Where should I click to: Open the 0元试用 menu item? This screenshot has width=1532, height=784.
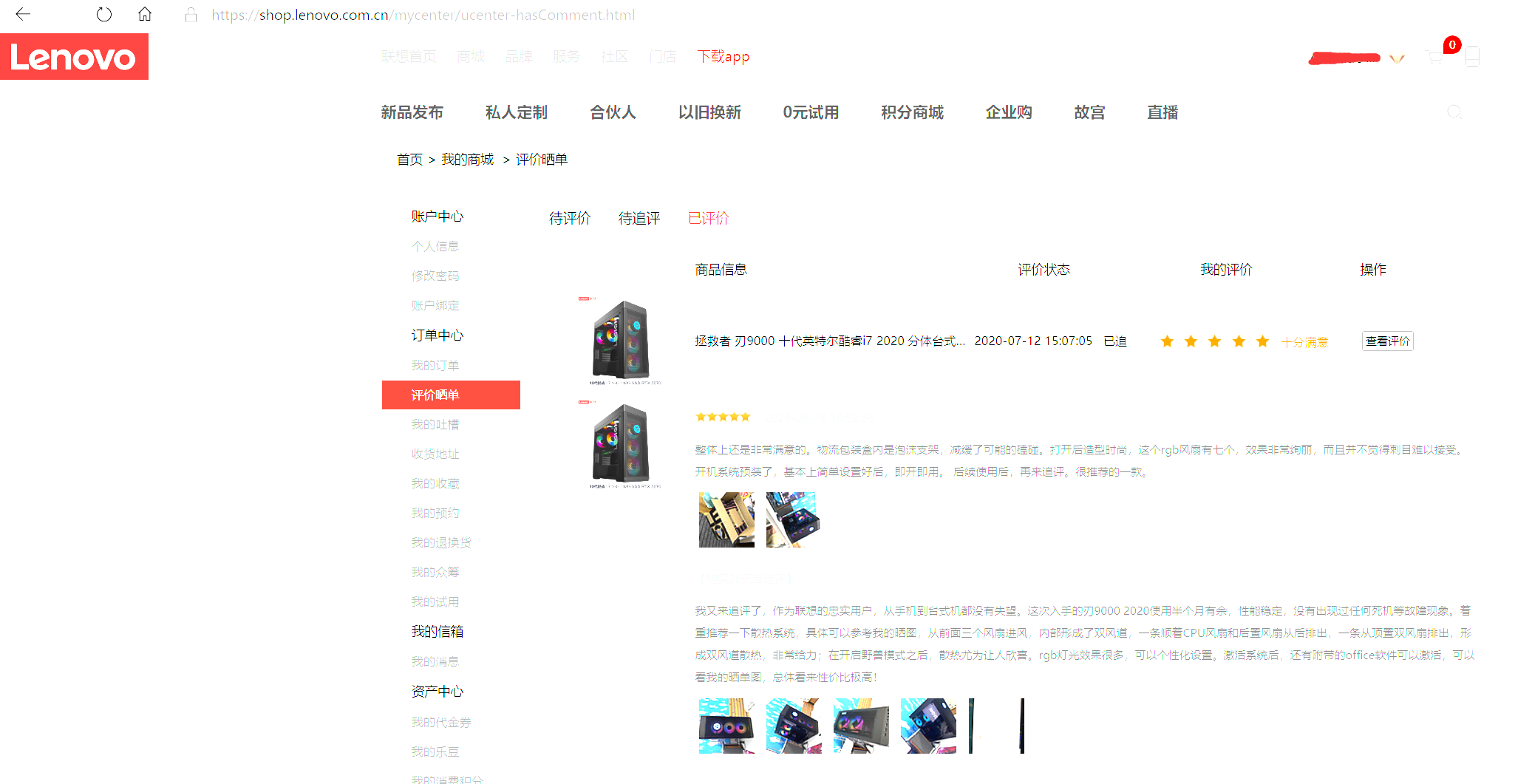pos(811,112)
